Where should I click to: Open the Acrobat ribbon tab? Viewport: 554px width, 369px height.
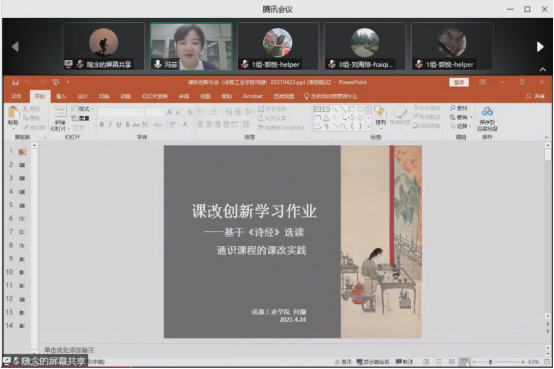(x=253, y=96)
